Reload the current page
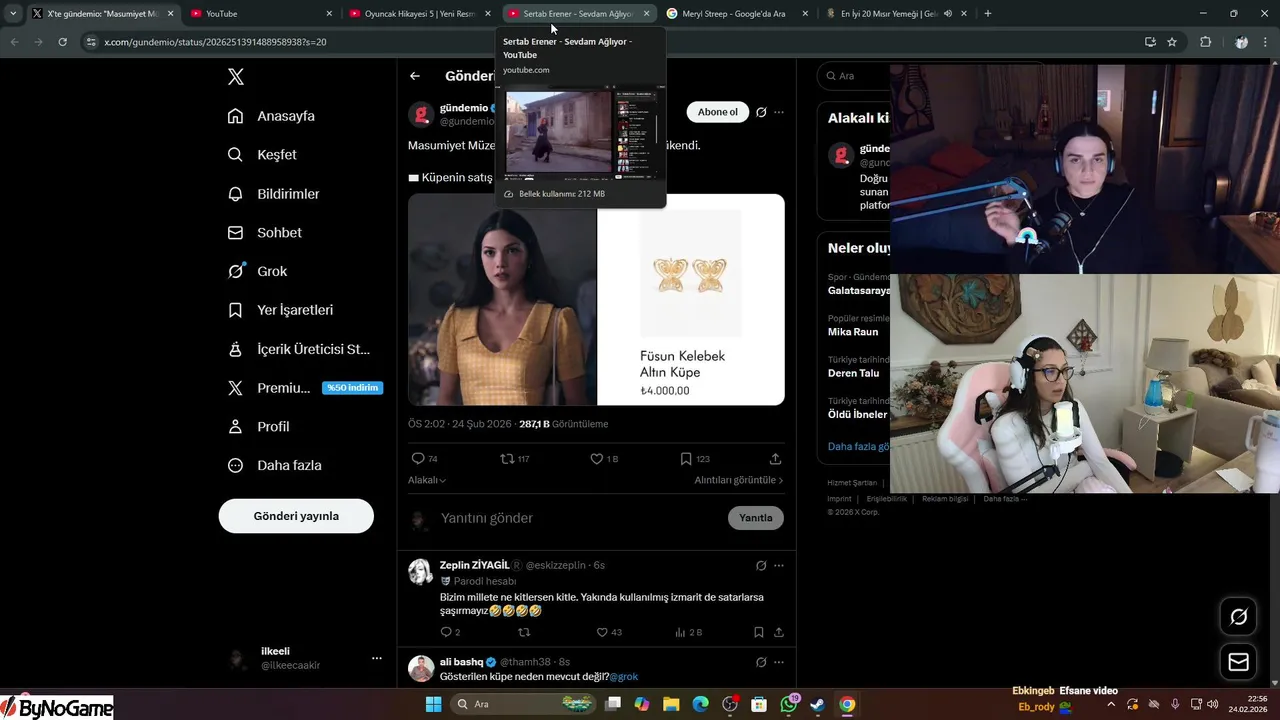Viewport: 1280px width, 720px height. click(x=63, y=42)
